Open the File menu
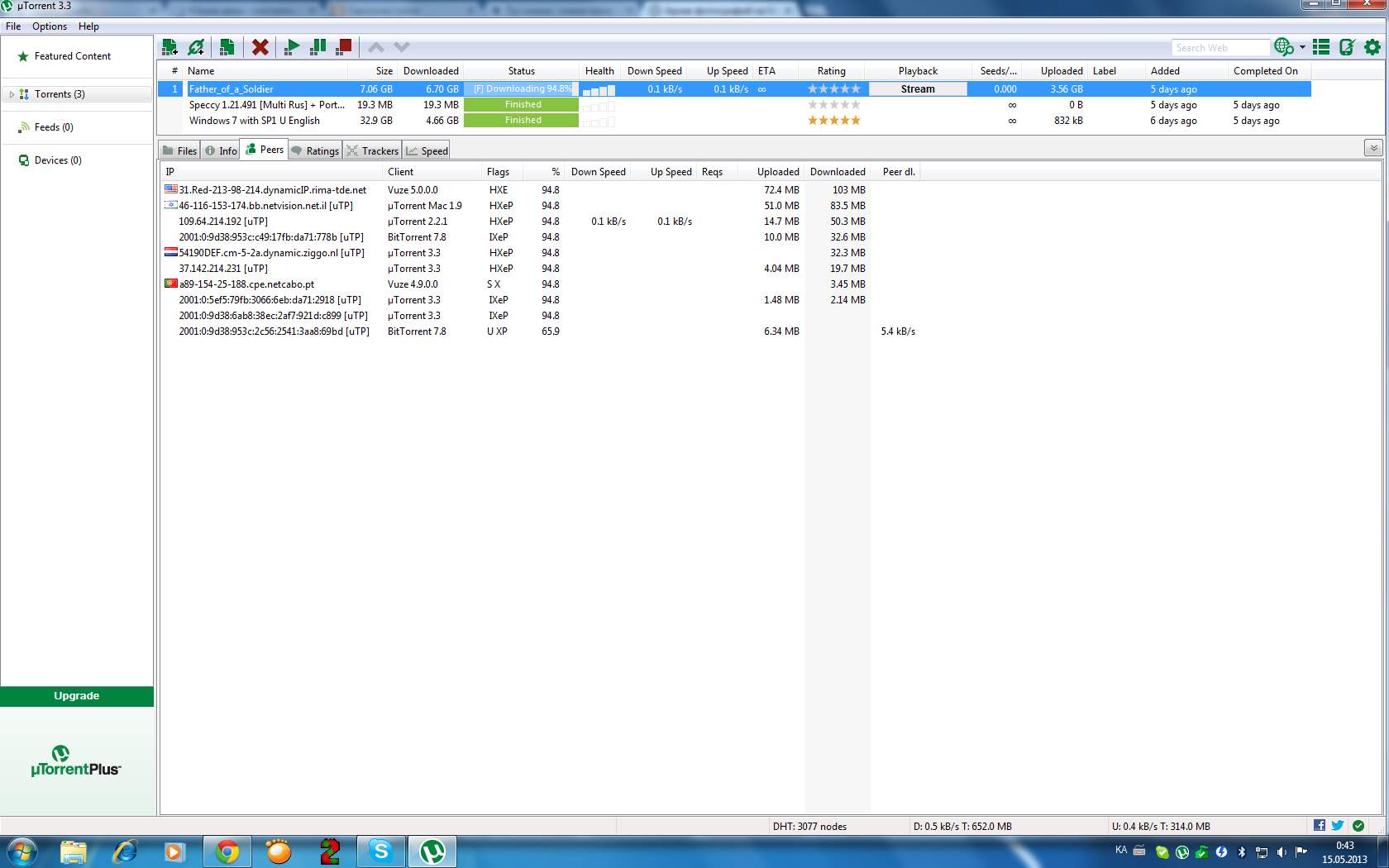The height and width of the screenshot is (868, 1389). coord(13,26)
